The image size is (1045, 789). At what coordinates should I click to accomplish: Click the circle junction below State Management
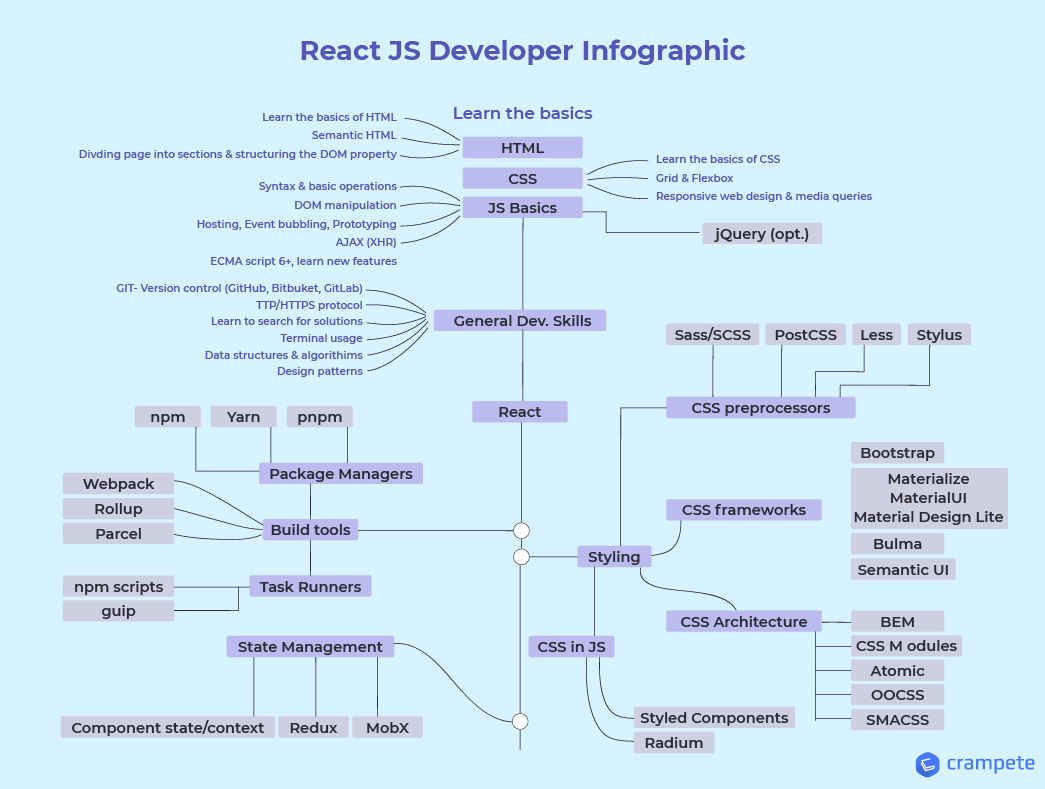(520, 721)
